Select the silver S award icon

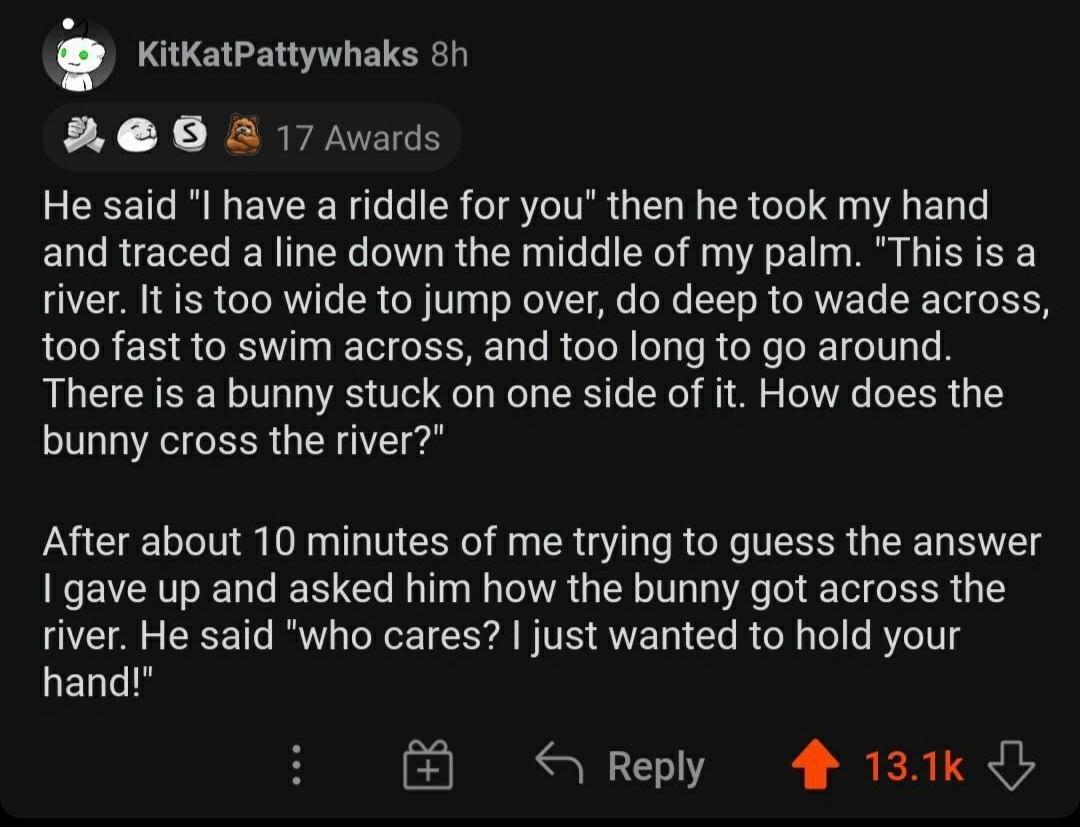coord(189,134)
